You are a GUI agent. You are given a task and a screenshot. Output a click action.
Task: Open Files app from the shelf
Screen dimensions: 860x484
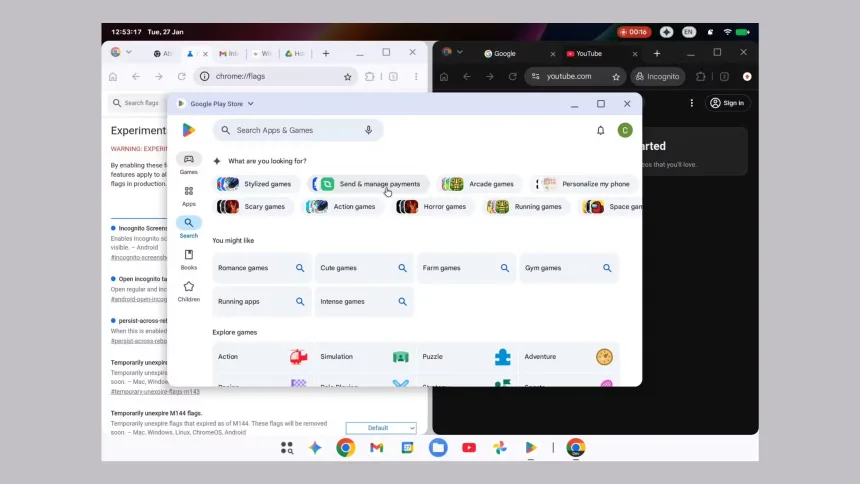click(x=438, y=448)
